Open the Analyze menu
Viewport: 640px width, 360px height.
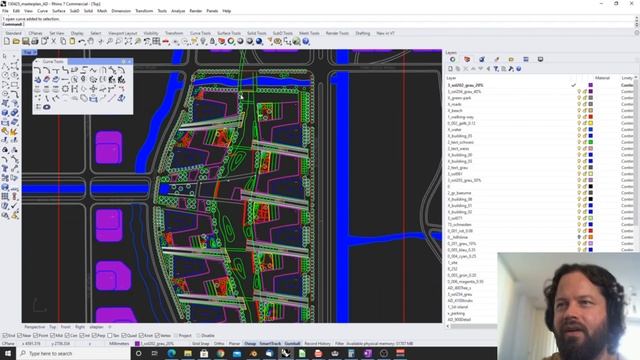click(x=178, y=11)
